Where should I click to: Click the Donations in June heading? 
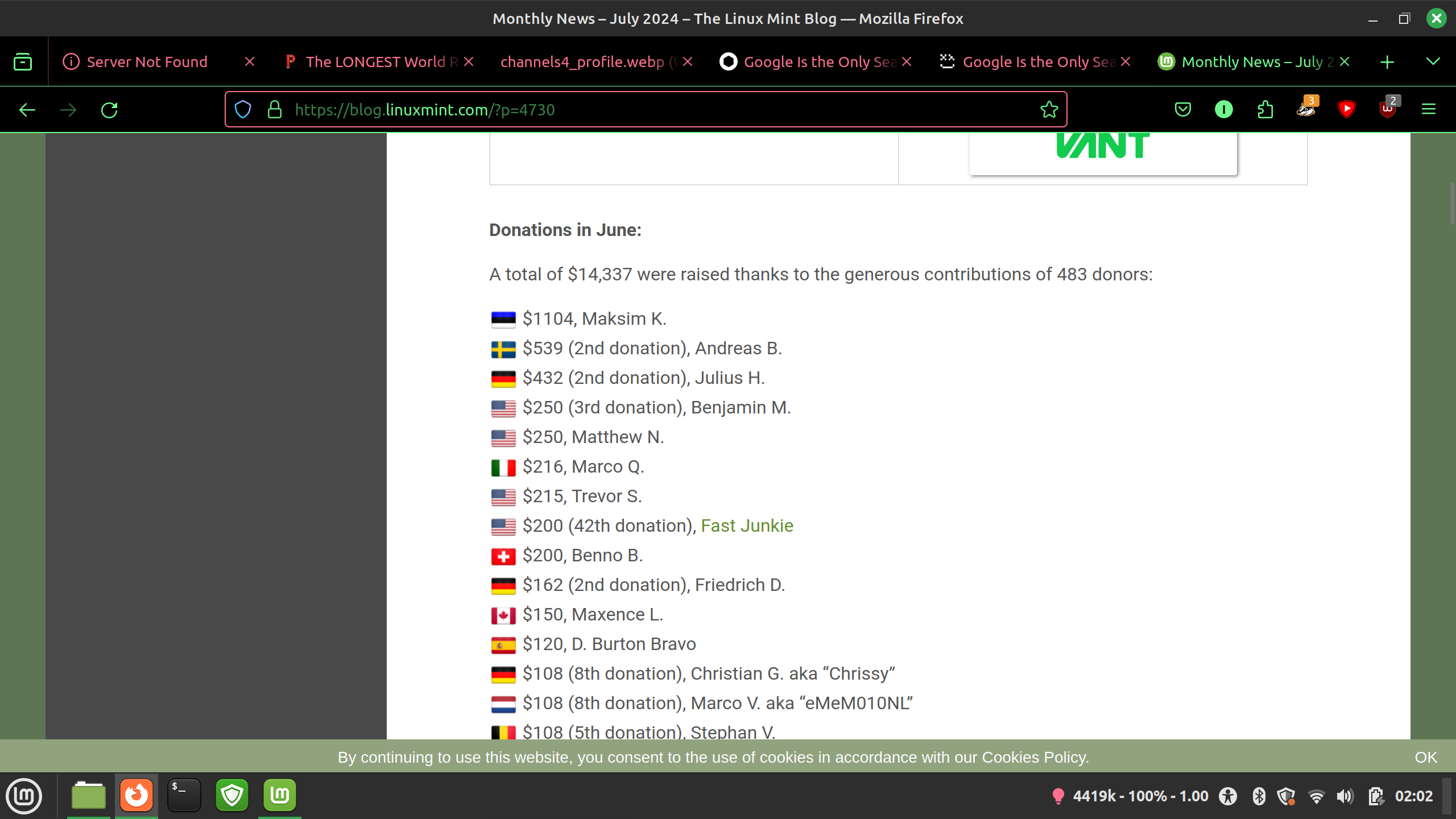(565, 230)
